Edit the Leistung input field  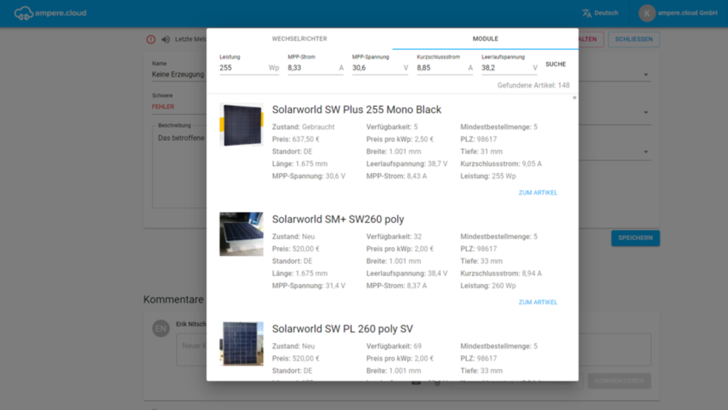tap(249, 68)
